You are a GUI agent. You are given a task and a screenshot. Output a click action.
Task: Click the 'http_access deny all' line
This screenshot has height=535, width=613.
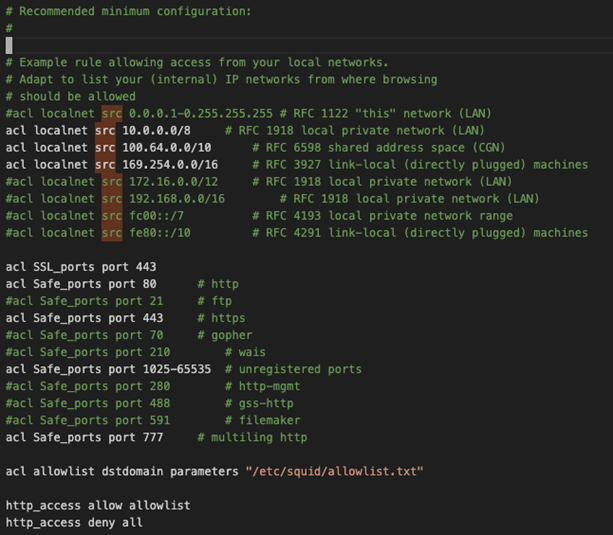pyautogui.click(x=74, y=523)
